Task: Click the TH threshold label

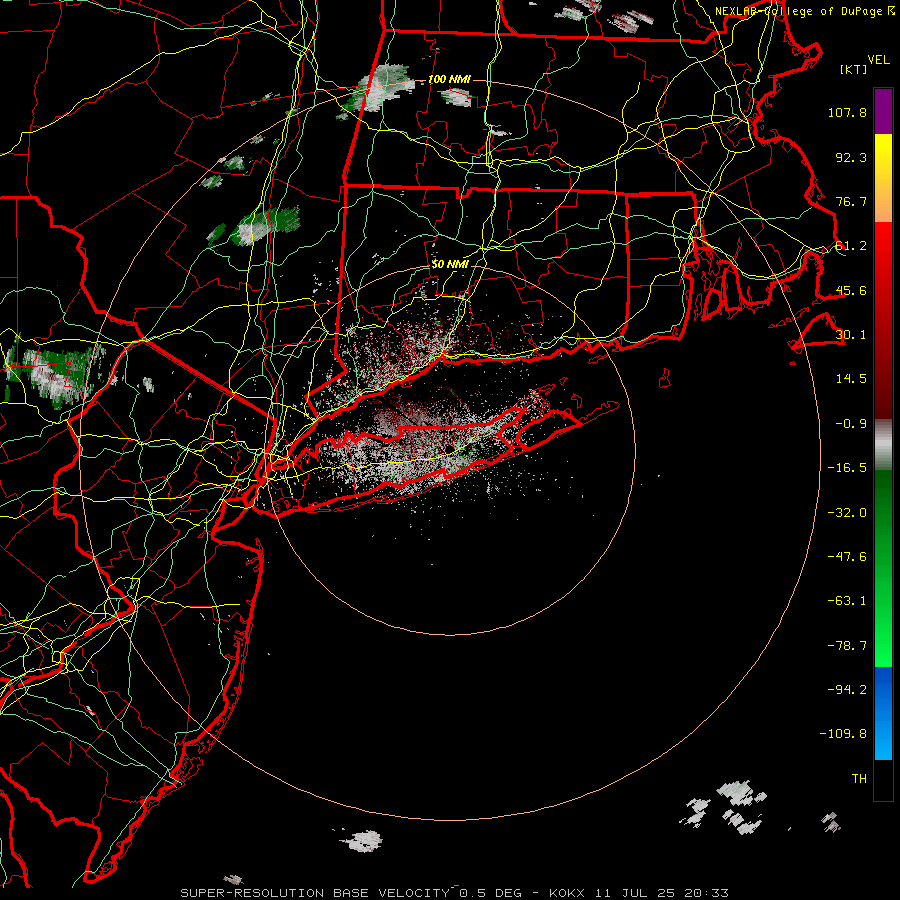Action: point(859,779)
